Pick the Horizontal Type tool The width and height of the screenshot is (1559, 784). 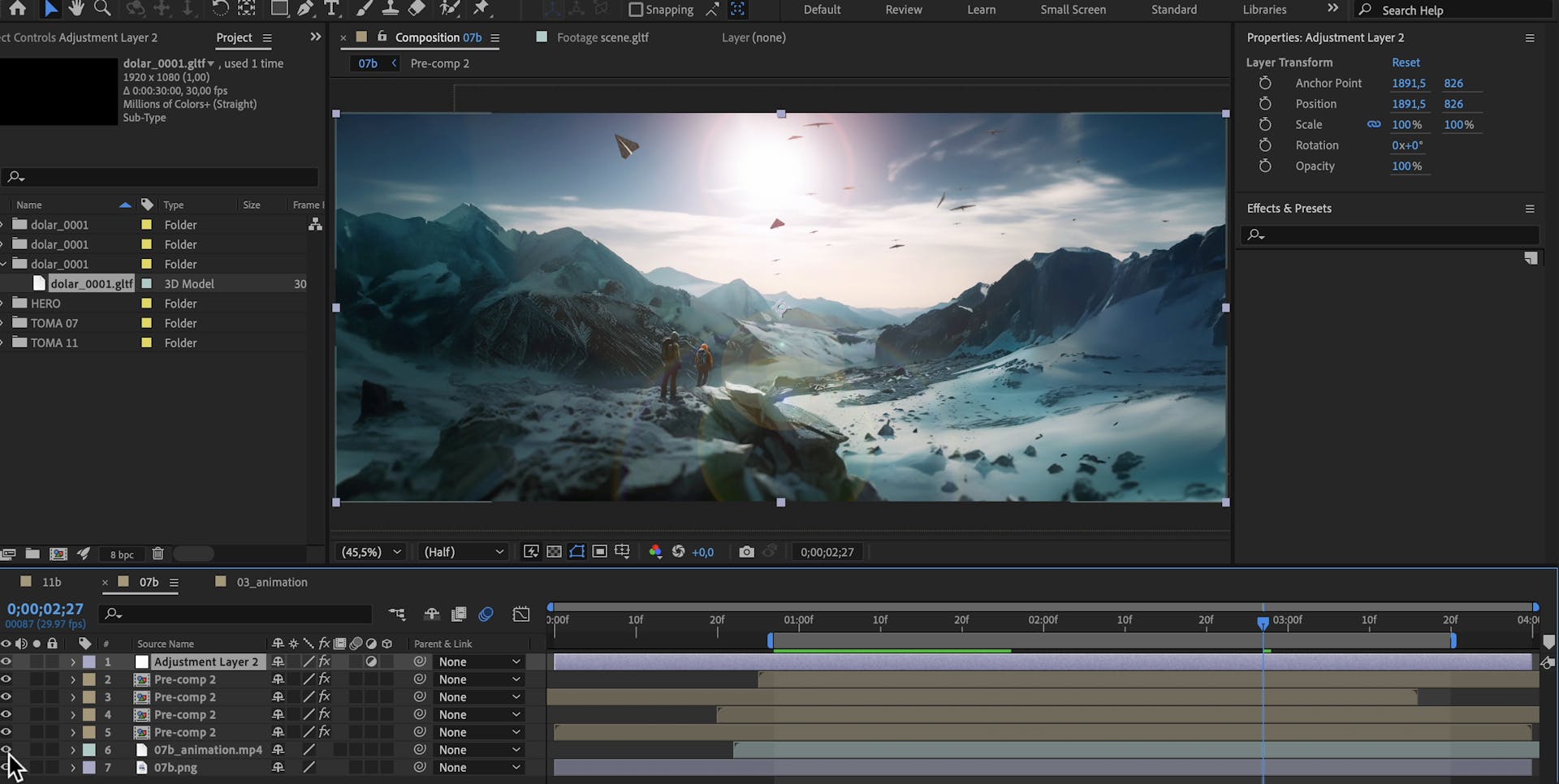coord(331,9)
